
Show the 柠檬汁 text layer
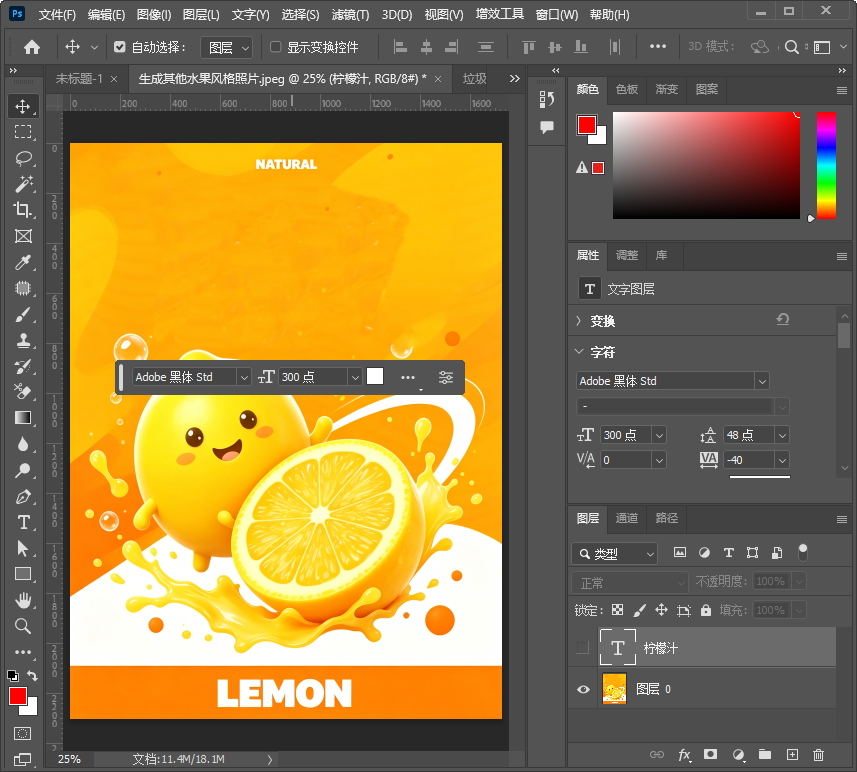coord(583,648)
